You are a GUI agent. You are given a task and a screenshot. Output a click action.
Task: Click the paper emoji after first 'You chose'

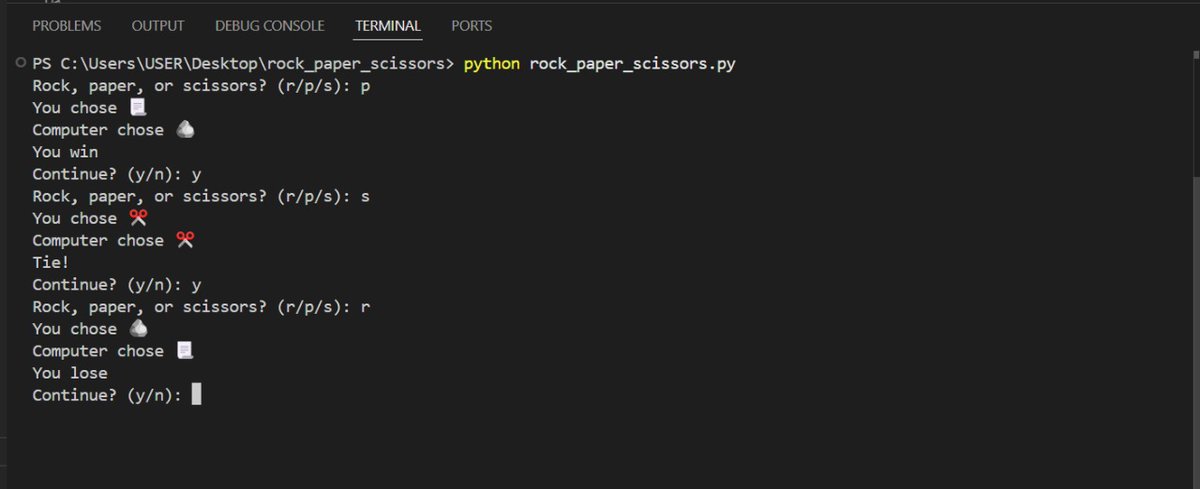pos(137,107)
